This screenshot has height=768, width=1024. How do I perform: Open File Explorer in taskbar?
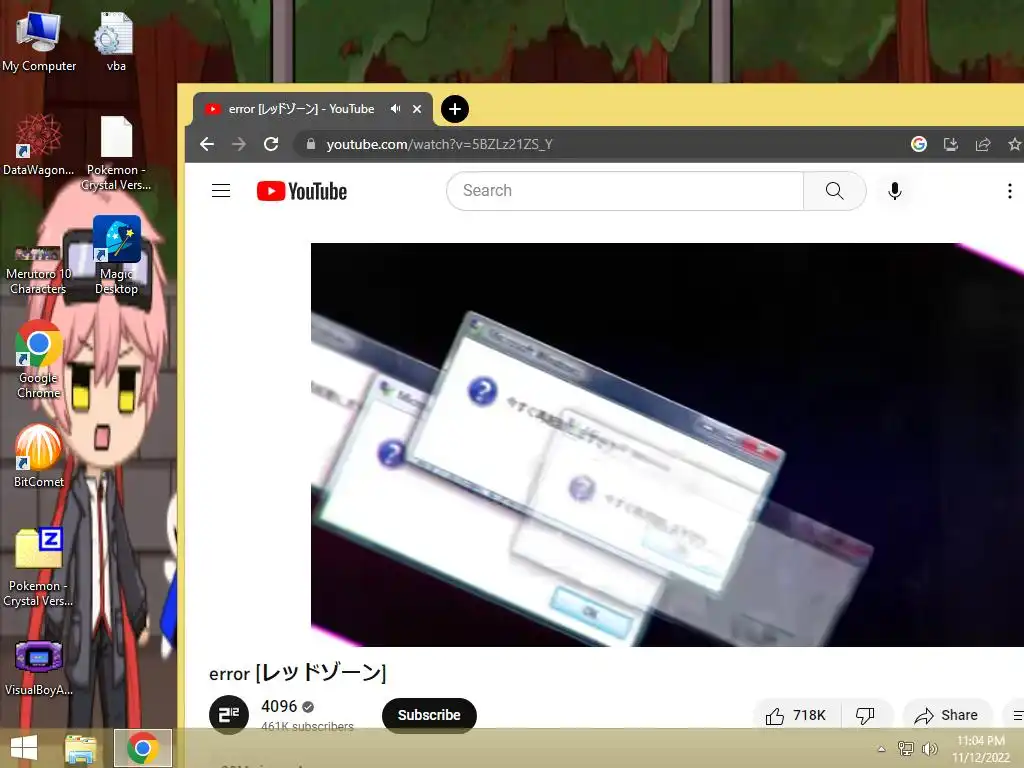click(80, 748)
